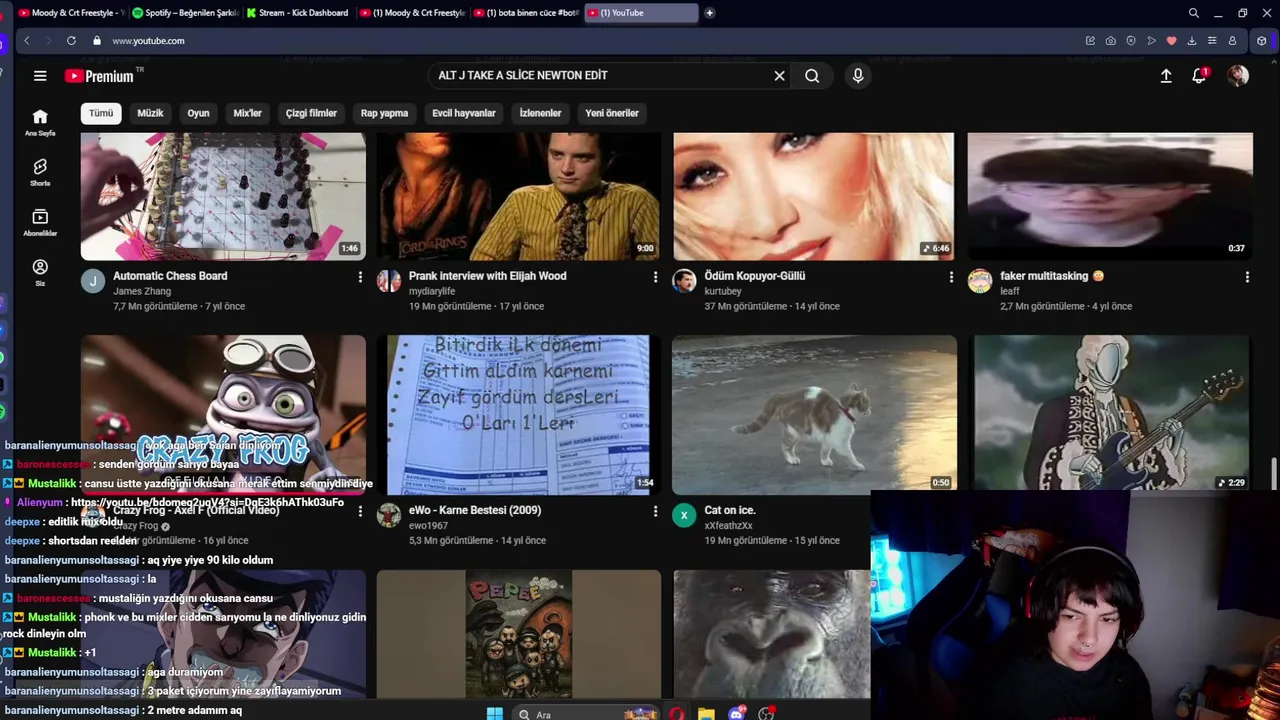Click the page vertical scrollbar thumb
The image size is (1280, 720).
point(1274,474)
